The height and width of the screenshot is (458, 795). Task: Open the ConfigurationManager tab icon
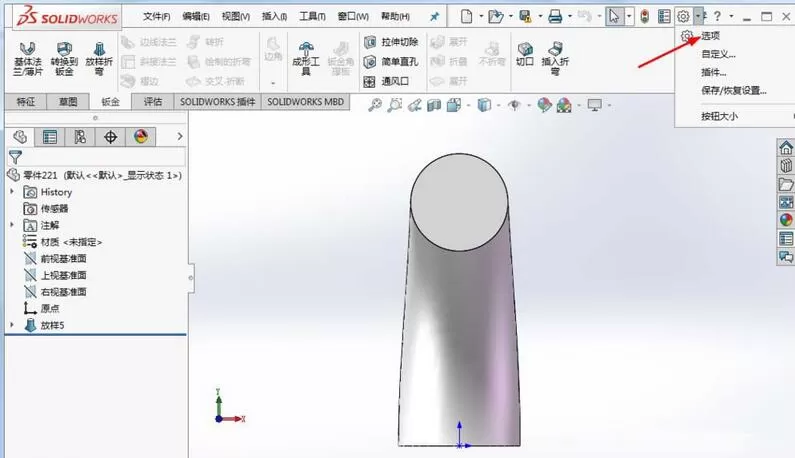[x=80, y=136]
